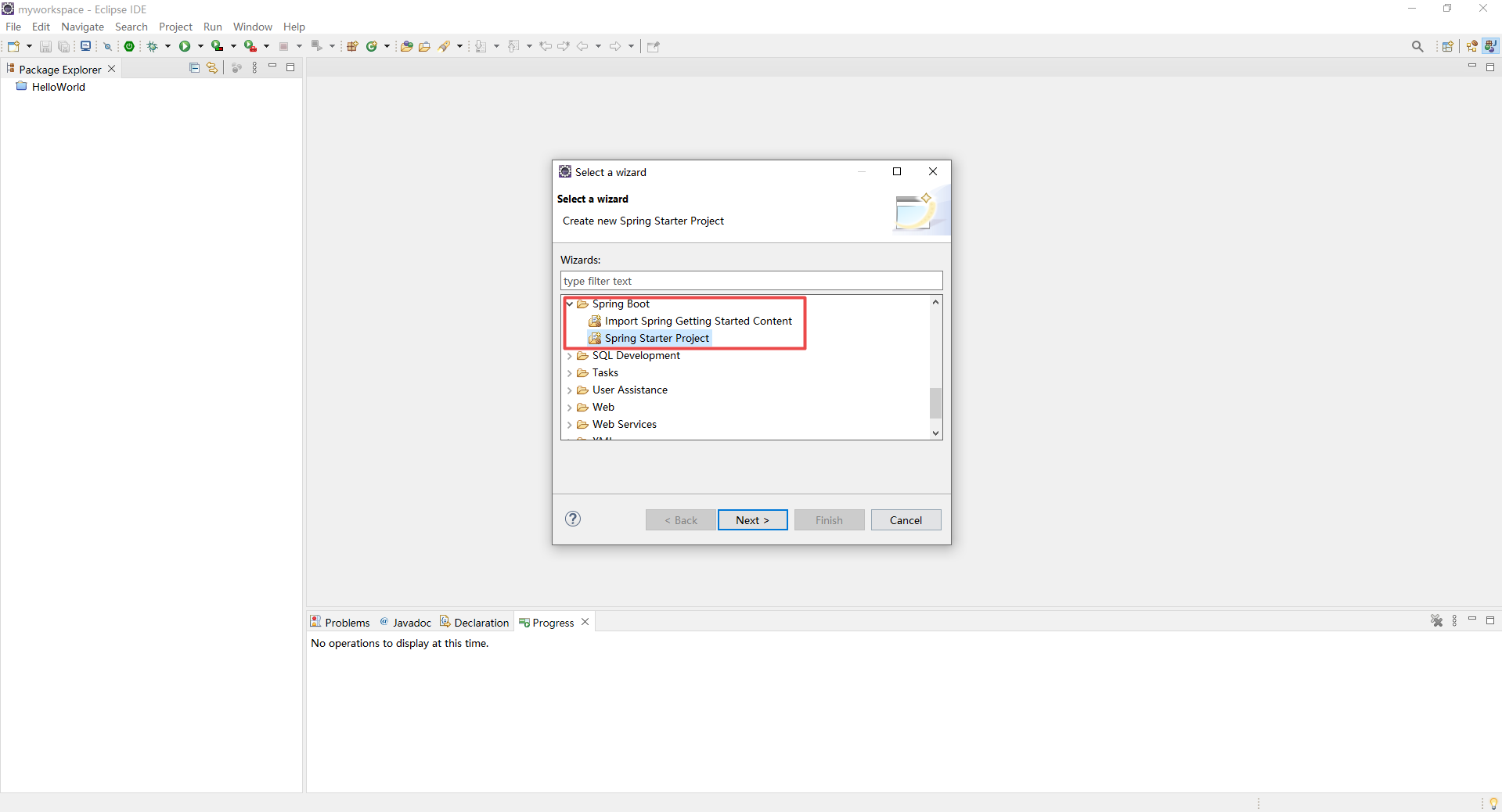Switch to the Problems tab
The height and width of the screenshot is (812, 1502).
coord(340,623)
